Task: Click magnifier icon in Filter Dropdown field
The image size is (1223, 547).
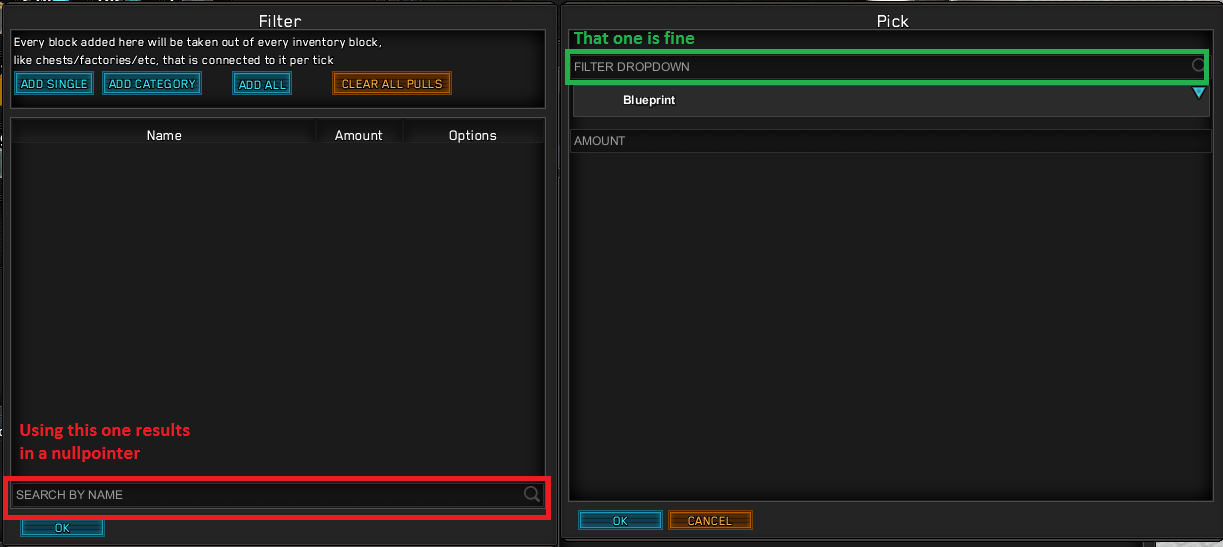Action: click(x=1198, y=66)
